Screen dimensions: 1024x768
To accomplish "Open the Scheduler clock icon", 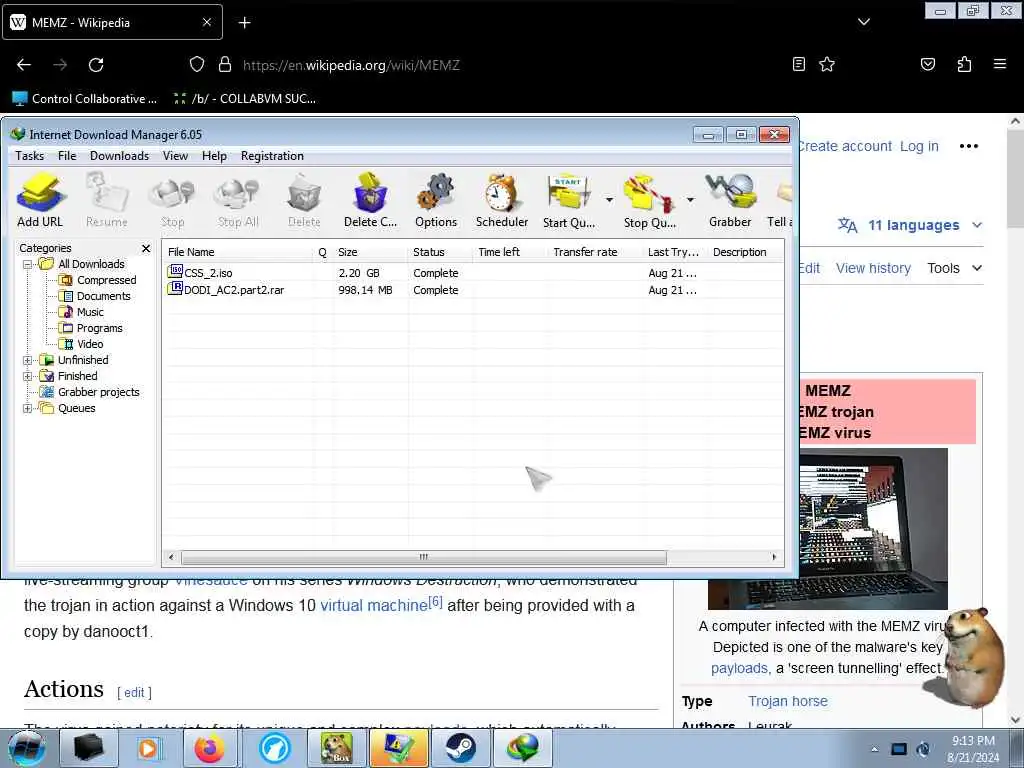I will pyautogui.click(x=502, y=200).
